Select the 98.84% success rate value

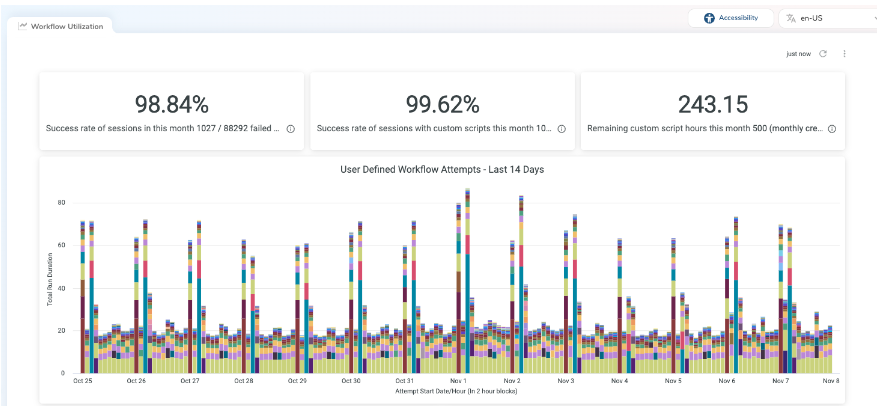(172, 104)
